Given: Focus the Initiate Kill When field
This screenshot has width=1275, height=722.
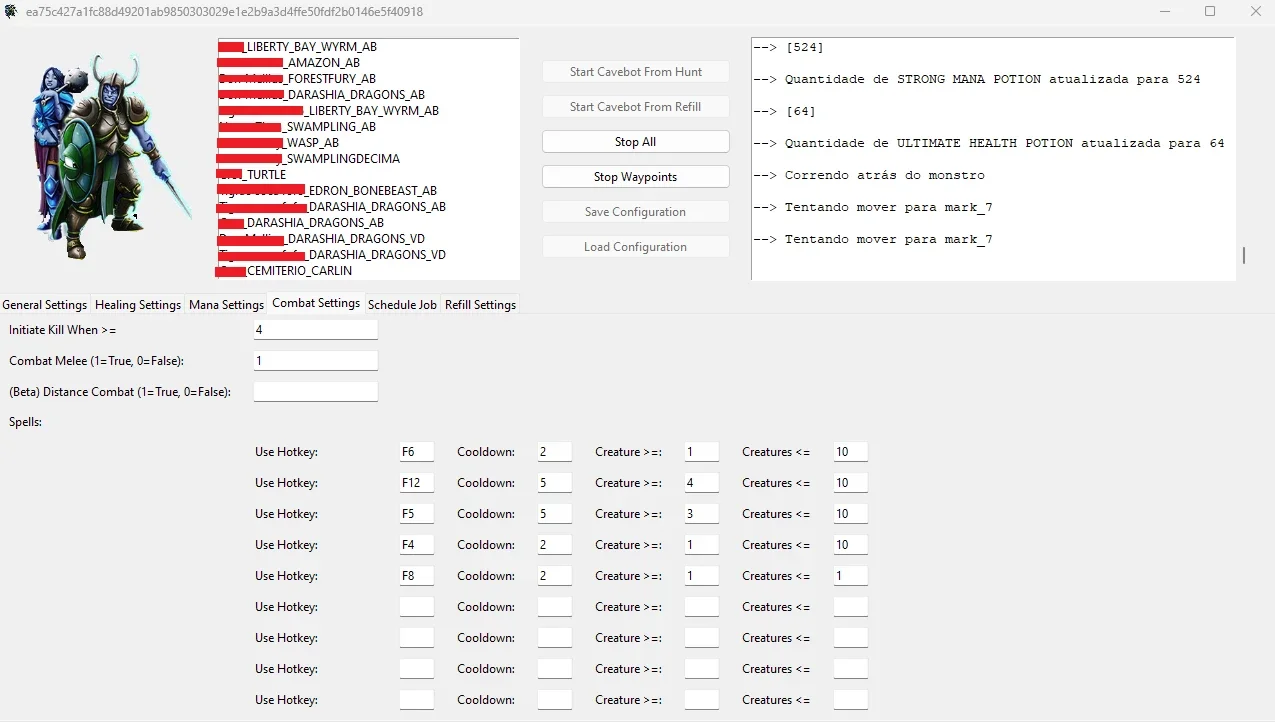Looking at the screenshot, I should (316, 330).
